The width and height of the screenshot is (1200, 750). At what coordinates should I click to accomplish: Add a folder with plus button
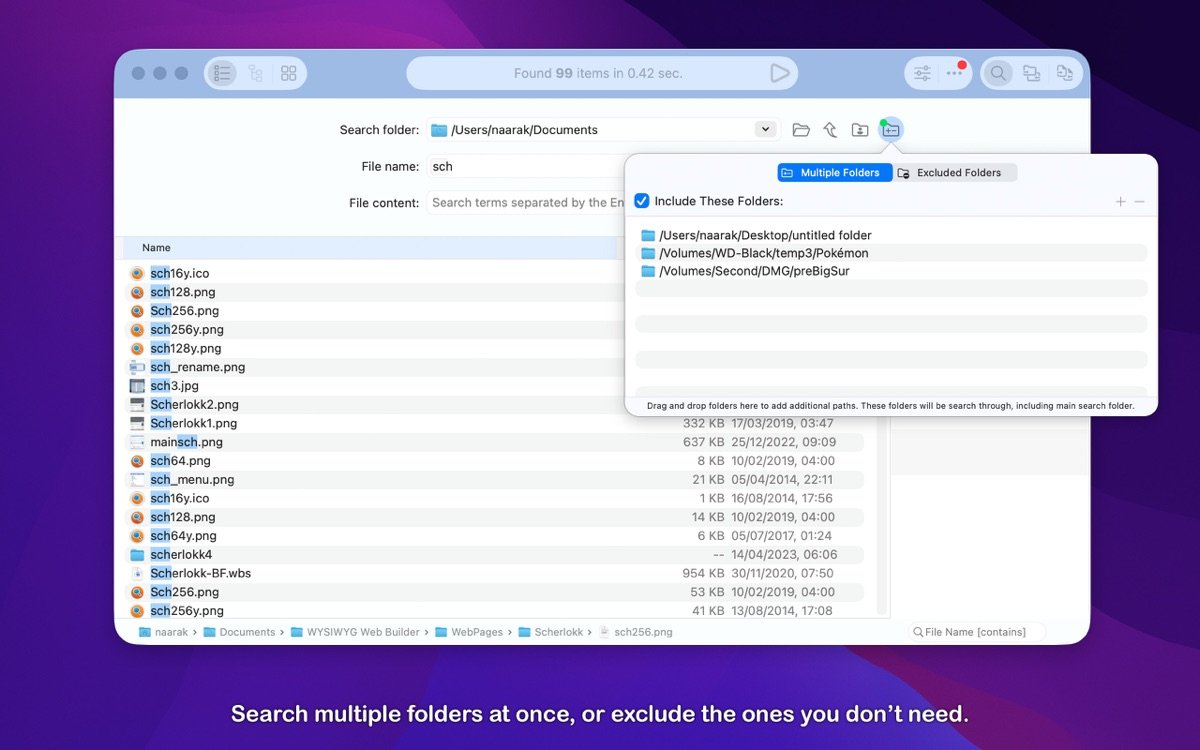pos(1121,202)
